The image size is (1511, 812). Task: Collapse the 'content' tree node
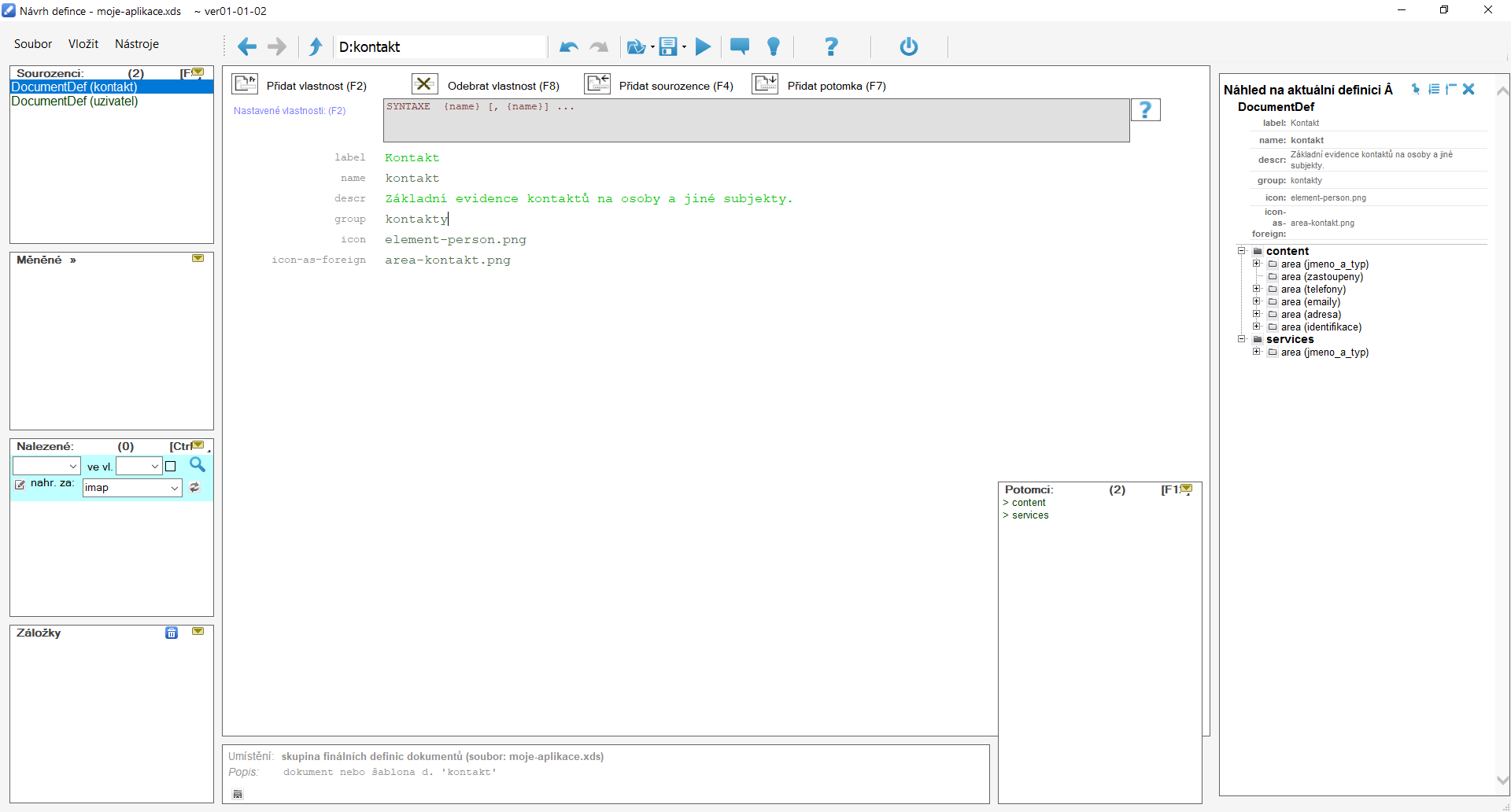[x=1241, y=251]
